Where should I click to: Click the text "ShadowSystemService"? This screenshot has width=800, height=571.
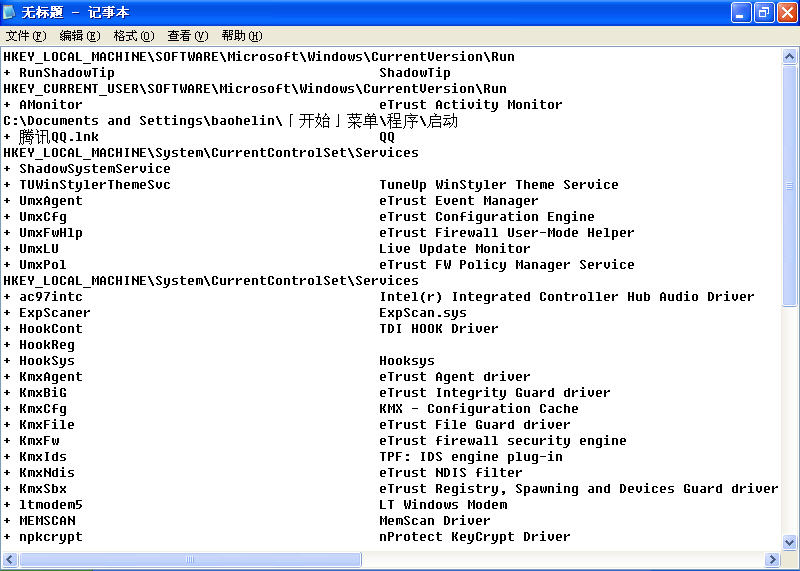point(94,169)
